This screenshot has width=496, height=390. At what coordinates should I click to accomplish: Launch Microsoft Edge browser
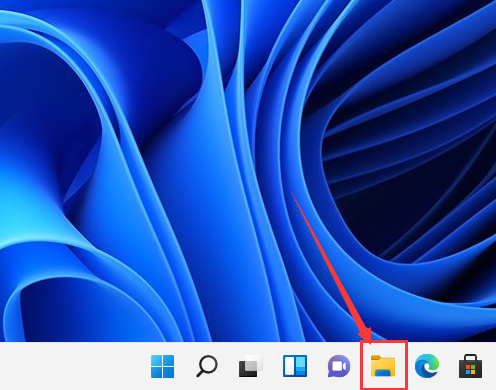[x=427, y=366]
